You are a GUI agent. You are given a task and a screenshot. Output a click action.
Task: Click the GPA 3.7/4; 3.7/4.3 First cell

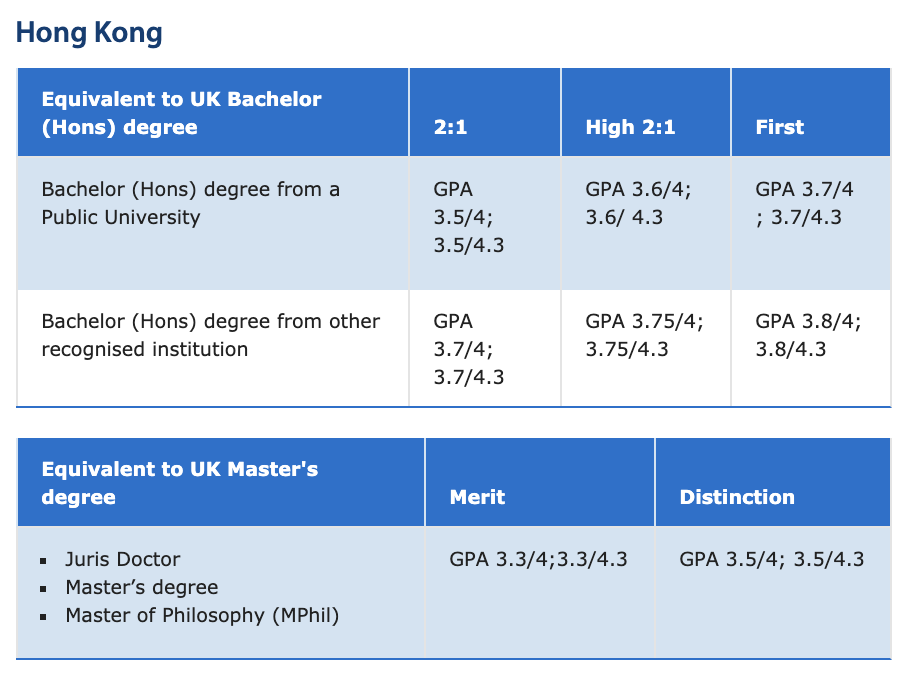tap(804, 203)
